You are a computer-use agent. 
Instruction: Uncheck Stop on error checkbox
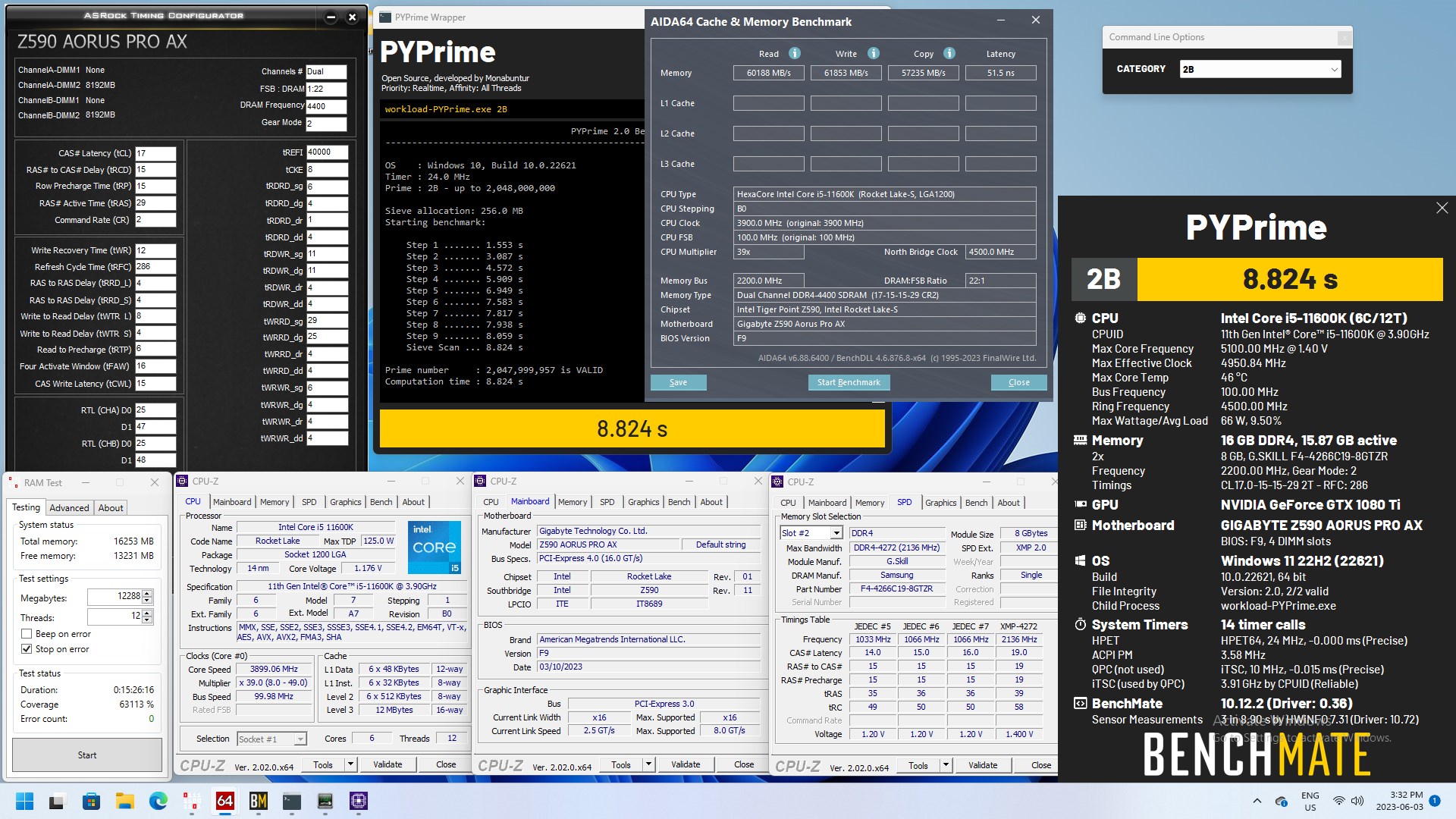27,649
